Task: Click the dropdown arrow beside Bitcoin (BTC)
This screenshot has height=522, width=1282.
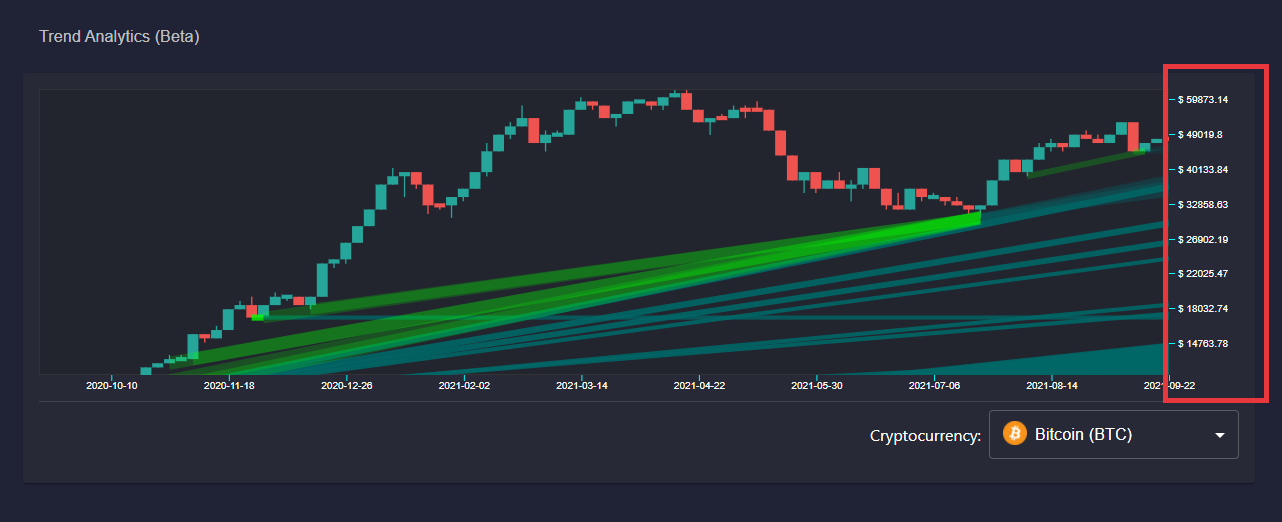Action: click(x=1219, y=436)
